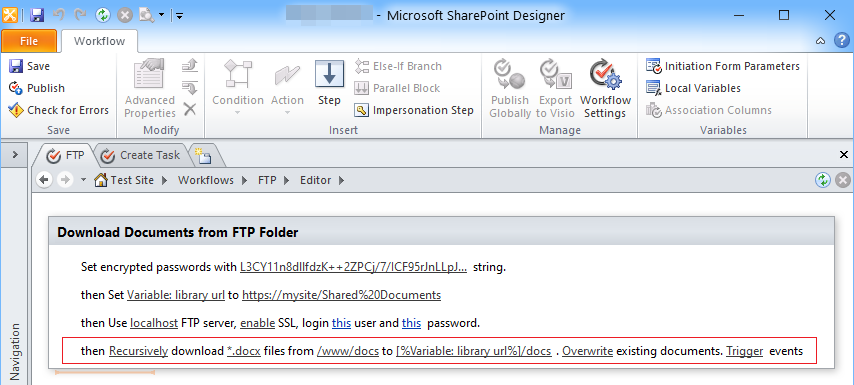The image size is (854, 385).
Task: Open Initiation Form Parameters
Action: click(723, 66)
